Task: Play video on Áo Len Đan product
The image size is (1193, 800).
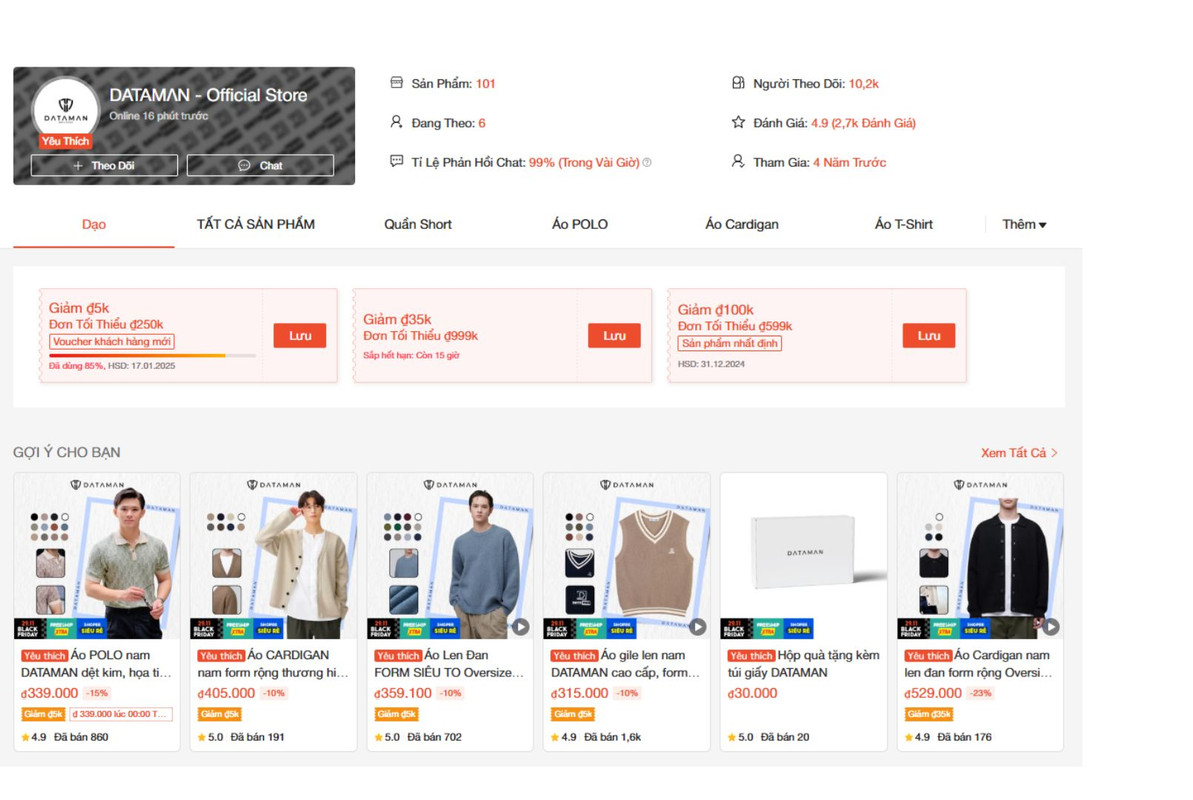Action: pyautogui.click(x=520, y=626)
